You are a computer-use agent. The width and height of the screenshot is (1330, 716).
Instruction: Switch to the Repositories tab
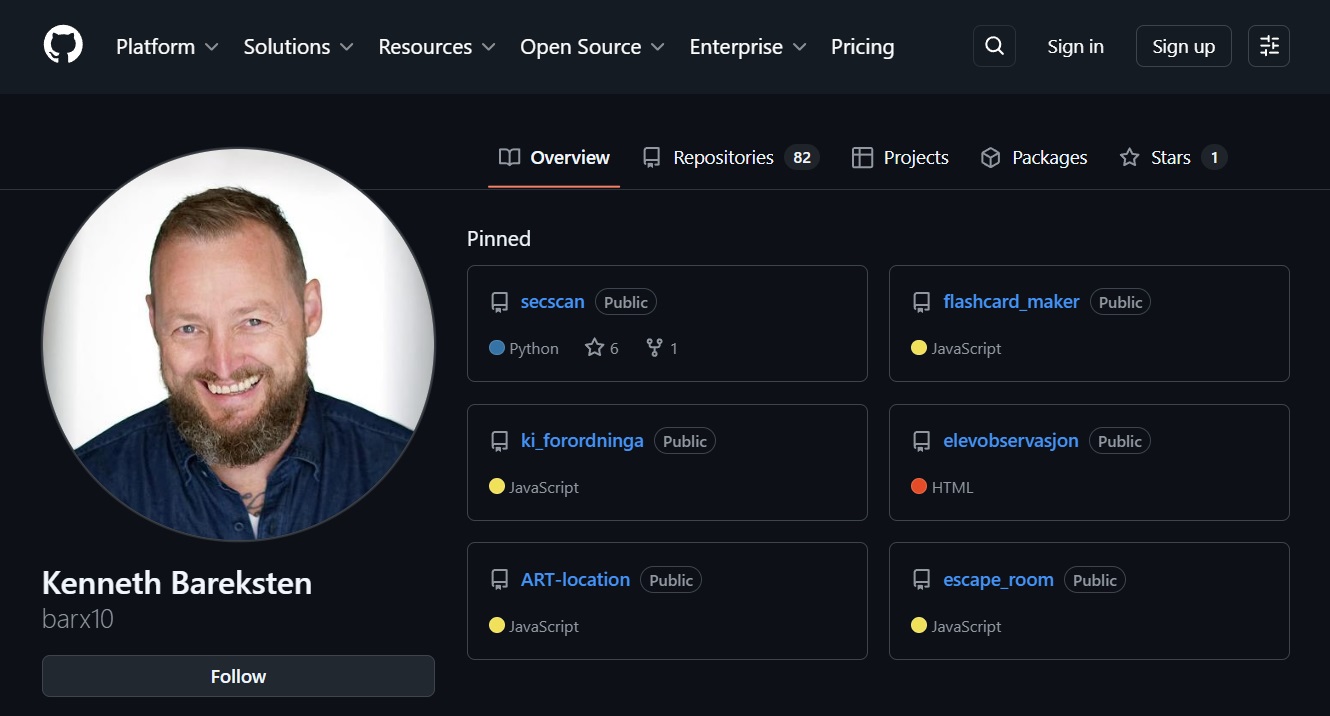click(723, 157)
